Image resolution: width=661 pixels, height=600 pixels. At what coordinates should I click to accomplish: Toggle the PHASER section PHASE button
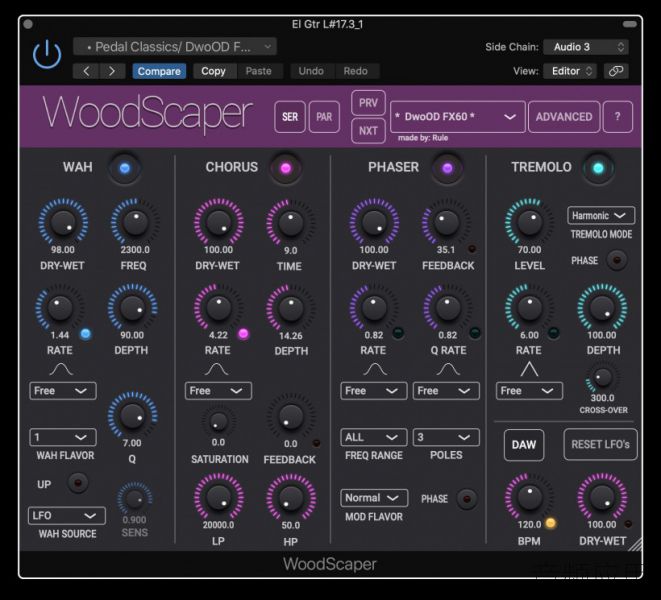click(467, 499)
